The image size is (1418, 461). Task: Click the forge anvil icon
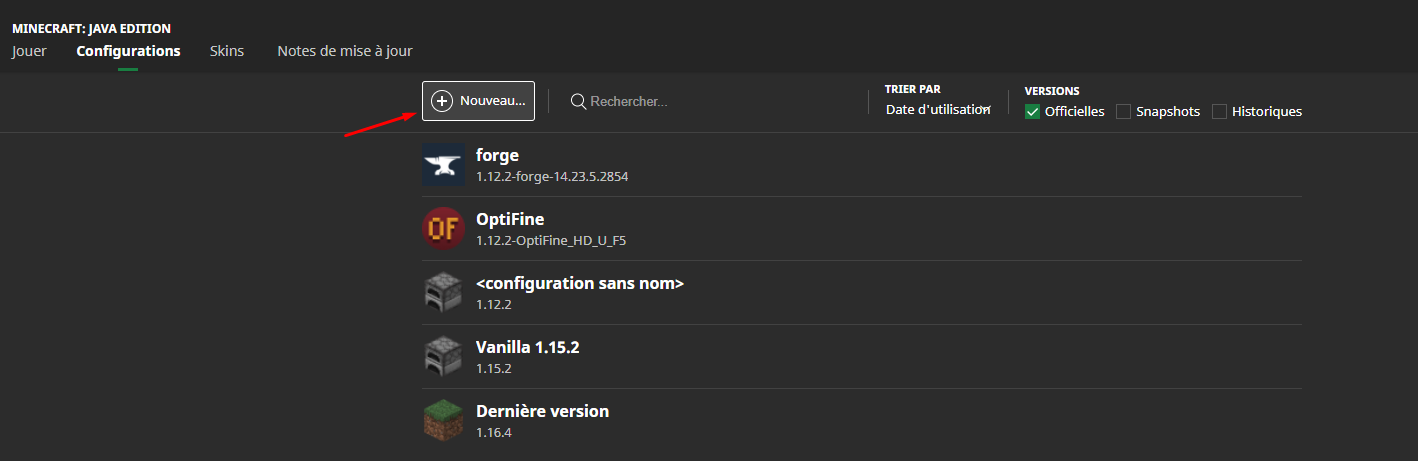[x=443, y=164]
